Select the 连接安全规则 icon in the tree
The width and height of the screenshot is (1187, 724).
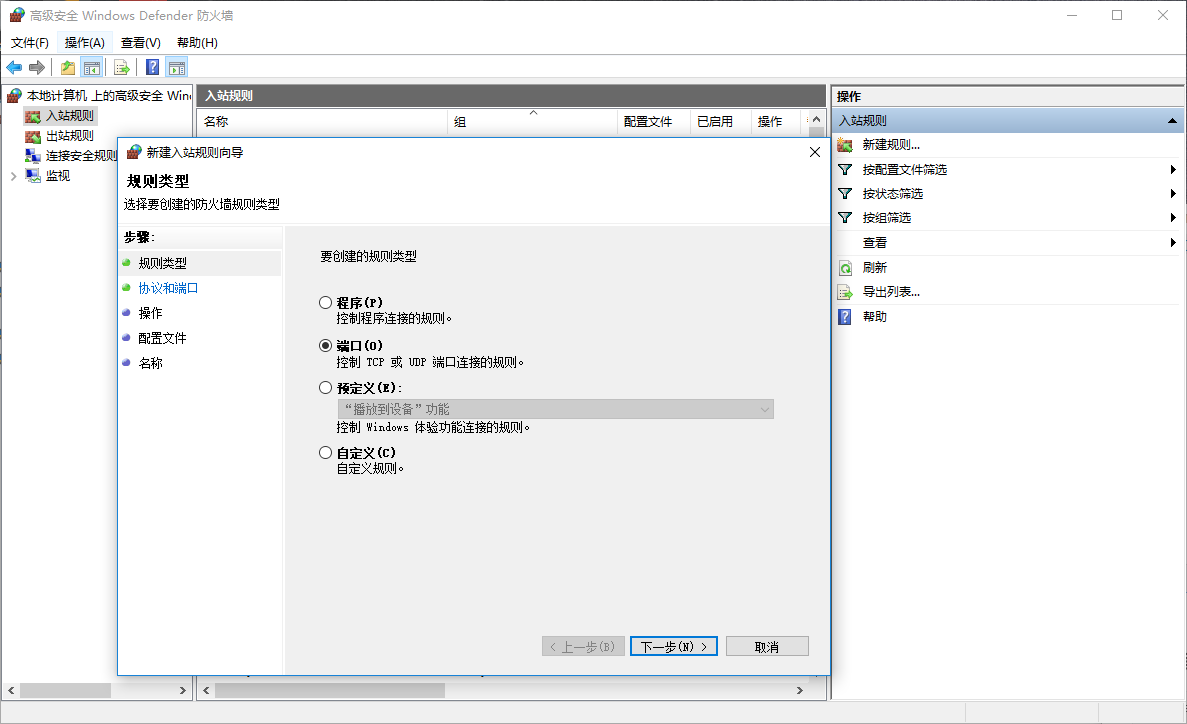33,156
